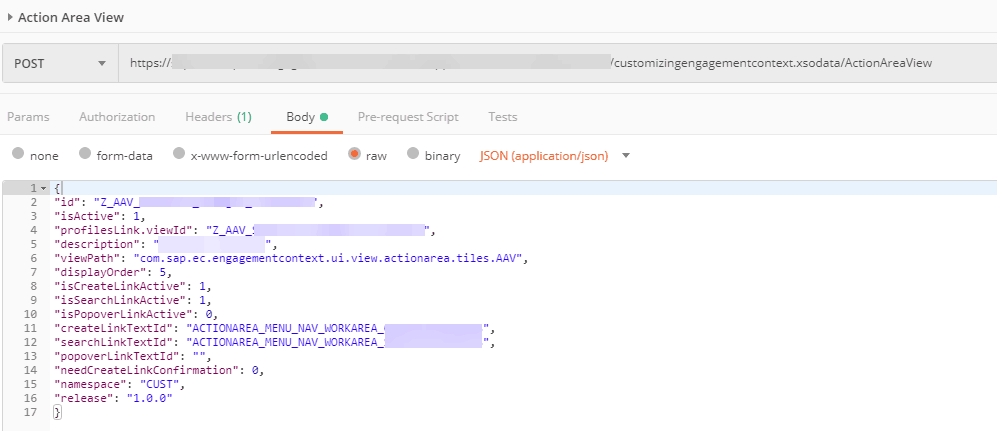Select the none body type
The width and height of the screenshot is (997, 431).
point(18,153)
